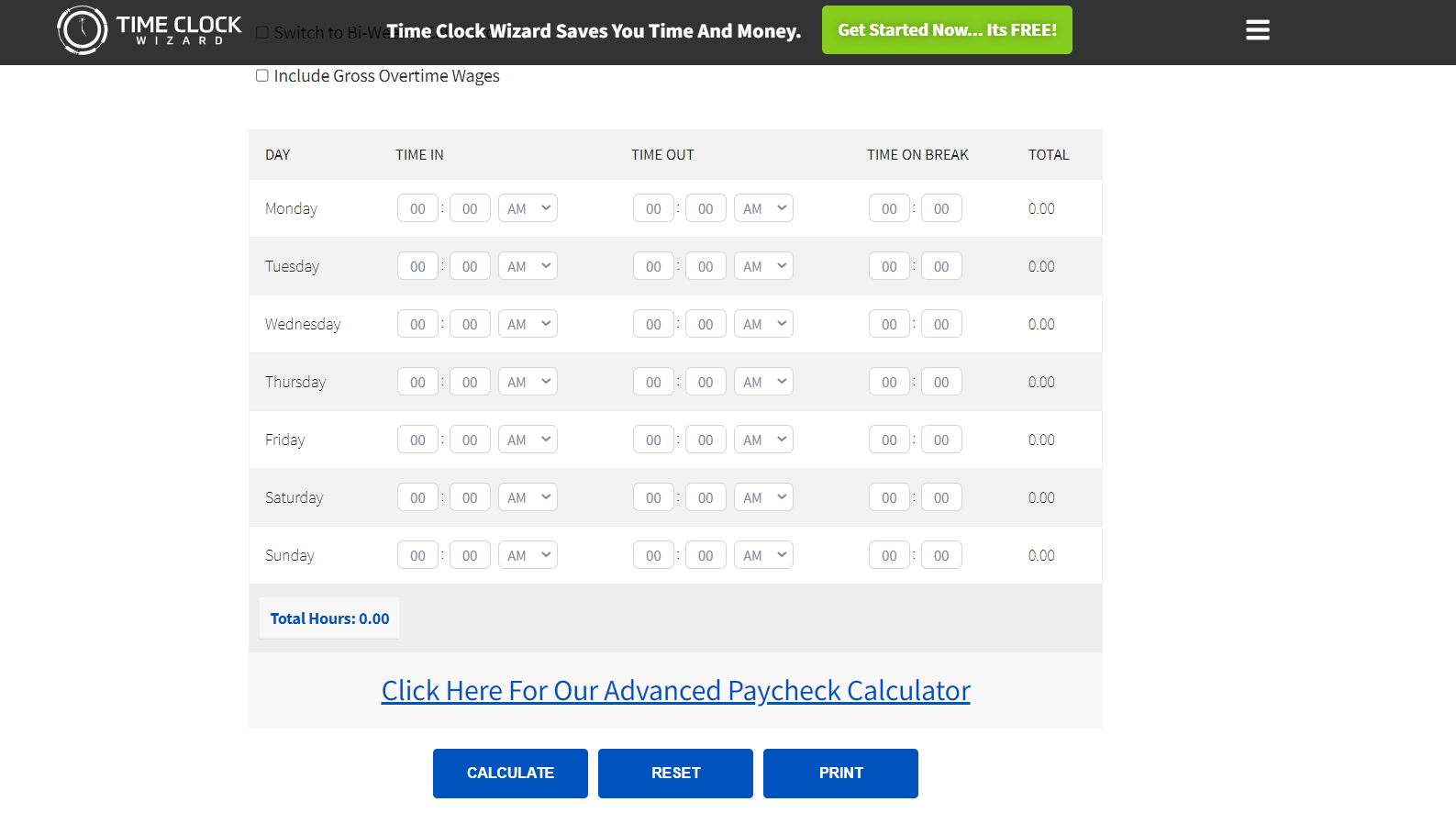Open Monday Time In AM/PM dropdown
Viewport: 1456px width, 813px height.
pos(528,208)
